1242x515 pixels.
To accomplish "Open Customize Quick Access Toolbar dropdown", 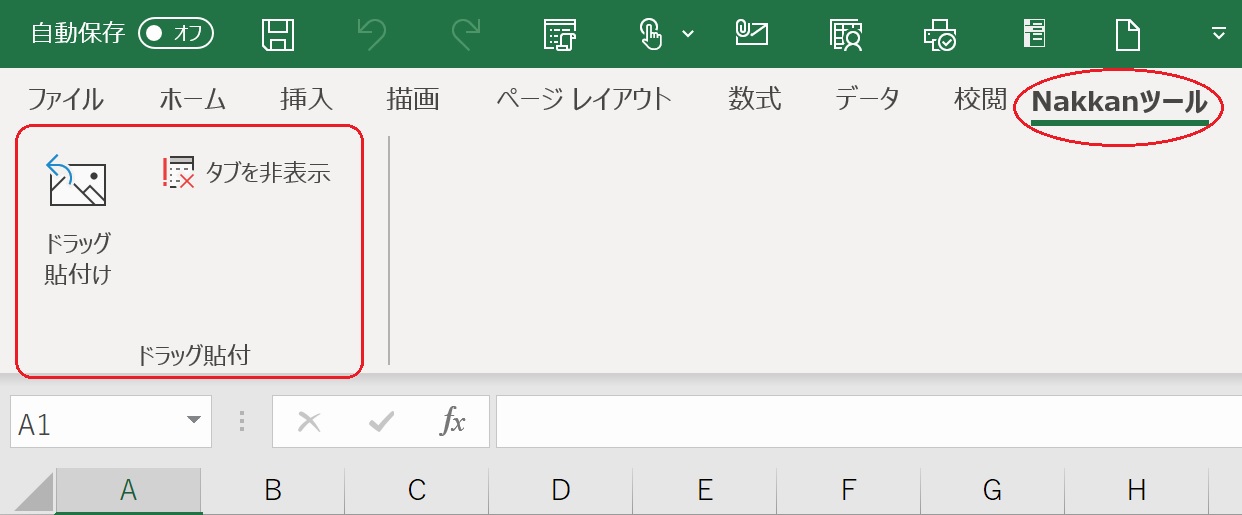I will point(1218,34).
